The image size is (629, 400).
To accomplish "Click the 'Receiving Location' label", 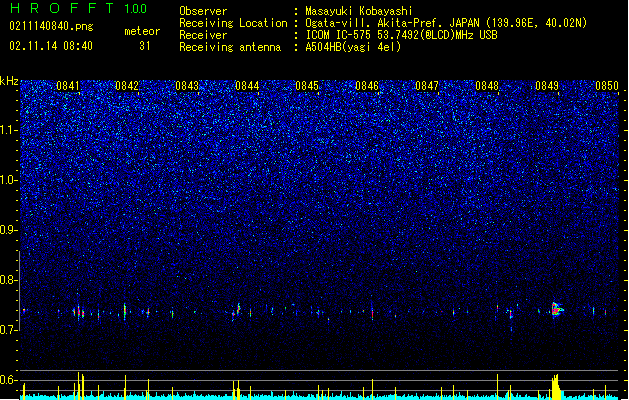I will point(233,23).
